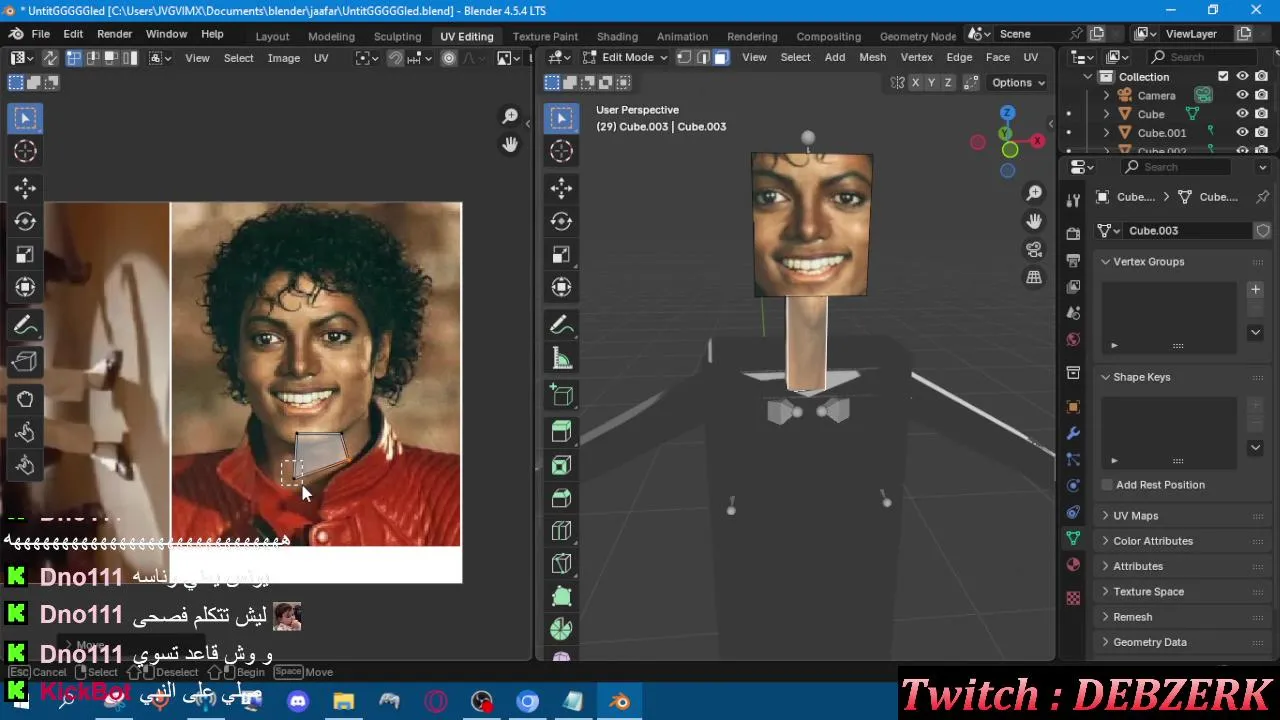Open the Image menu in the UV editor
1280x720 pixels.
coord(284,58)
